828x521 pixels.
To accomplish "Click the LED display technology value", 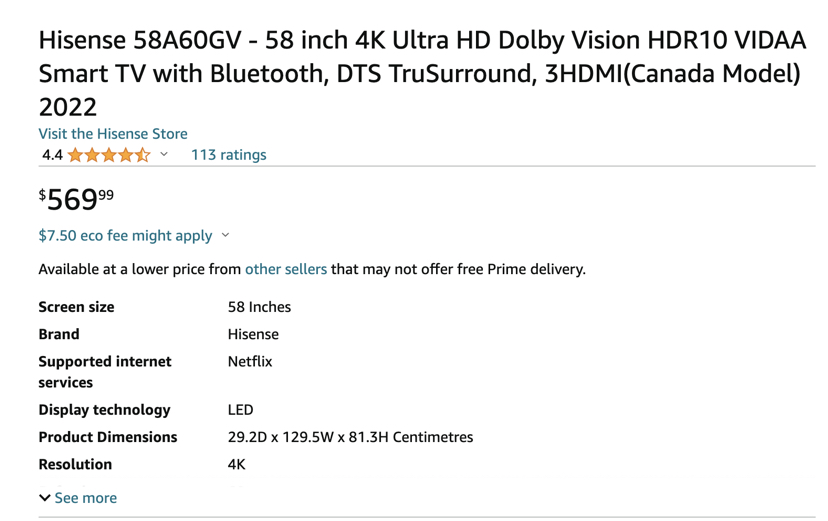I will click(240, 410).
